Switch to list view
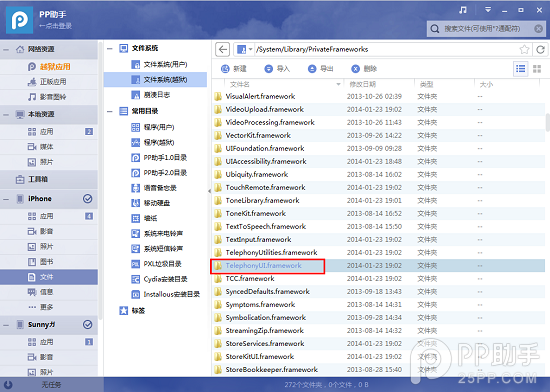Image resolution: width=550 pixels, height=392 pixels. point(521,69)
